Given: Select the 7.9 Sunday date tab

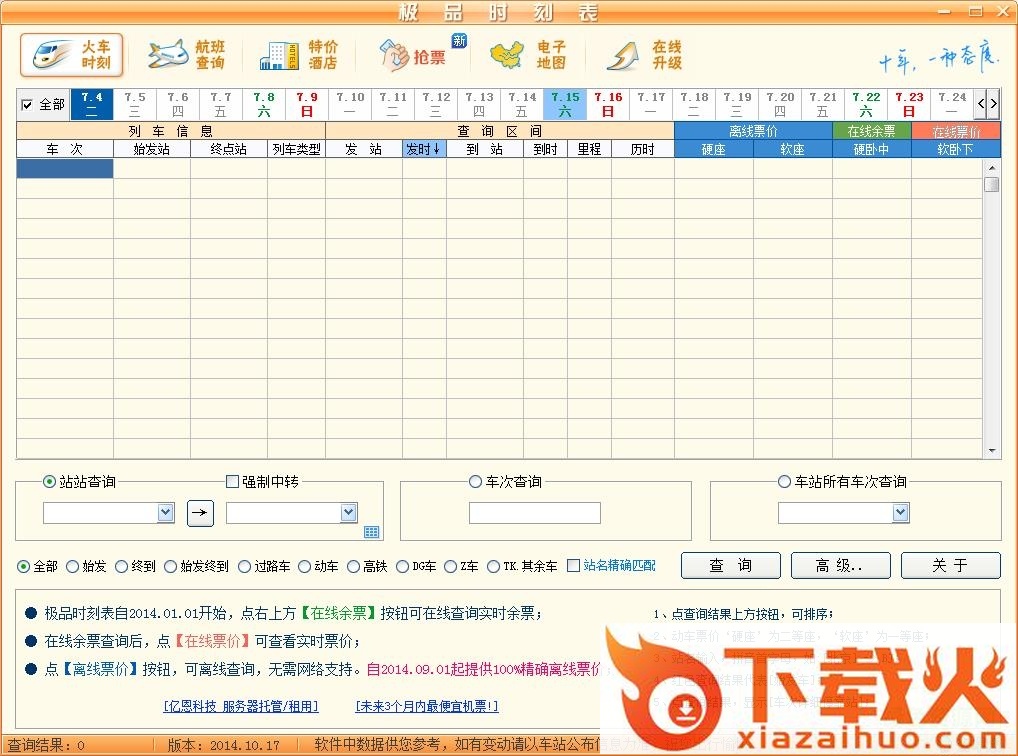Looking at the screenshot, I should (x=306, y=104).
